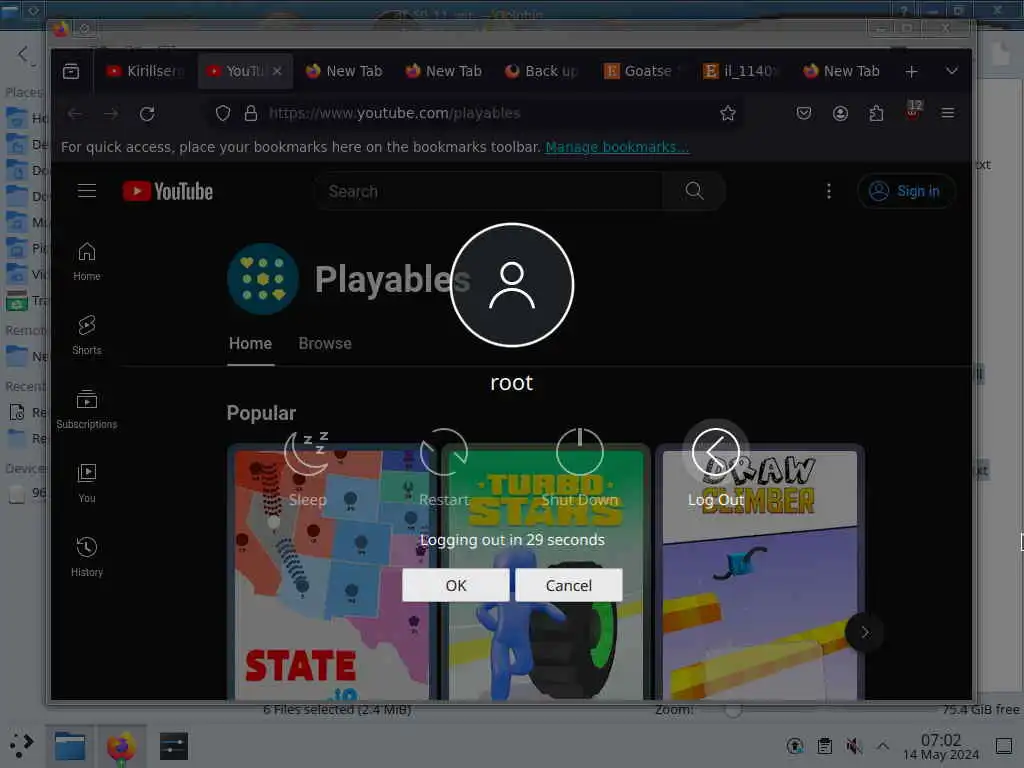
Task: Switch to the il_1140 browser tab
Action: pos(741,71)
